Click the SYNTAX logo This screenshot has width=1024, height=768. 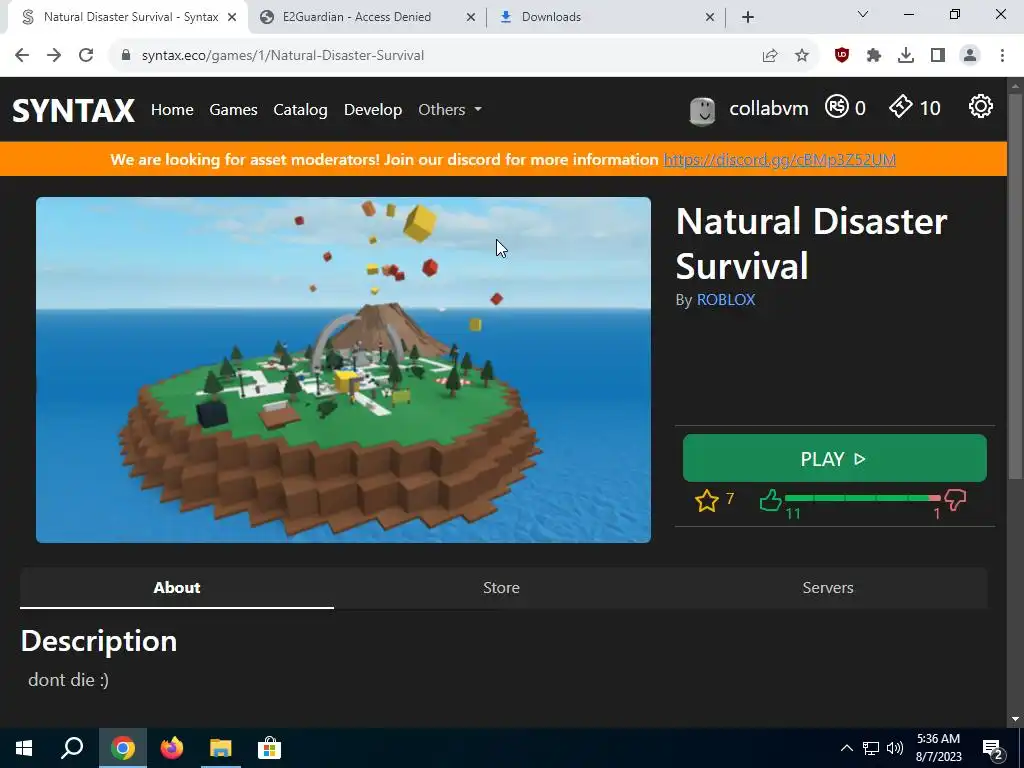pyautogui.click(x=74, y=110)
